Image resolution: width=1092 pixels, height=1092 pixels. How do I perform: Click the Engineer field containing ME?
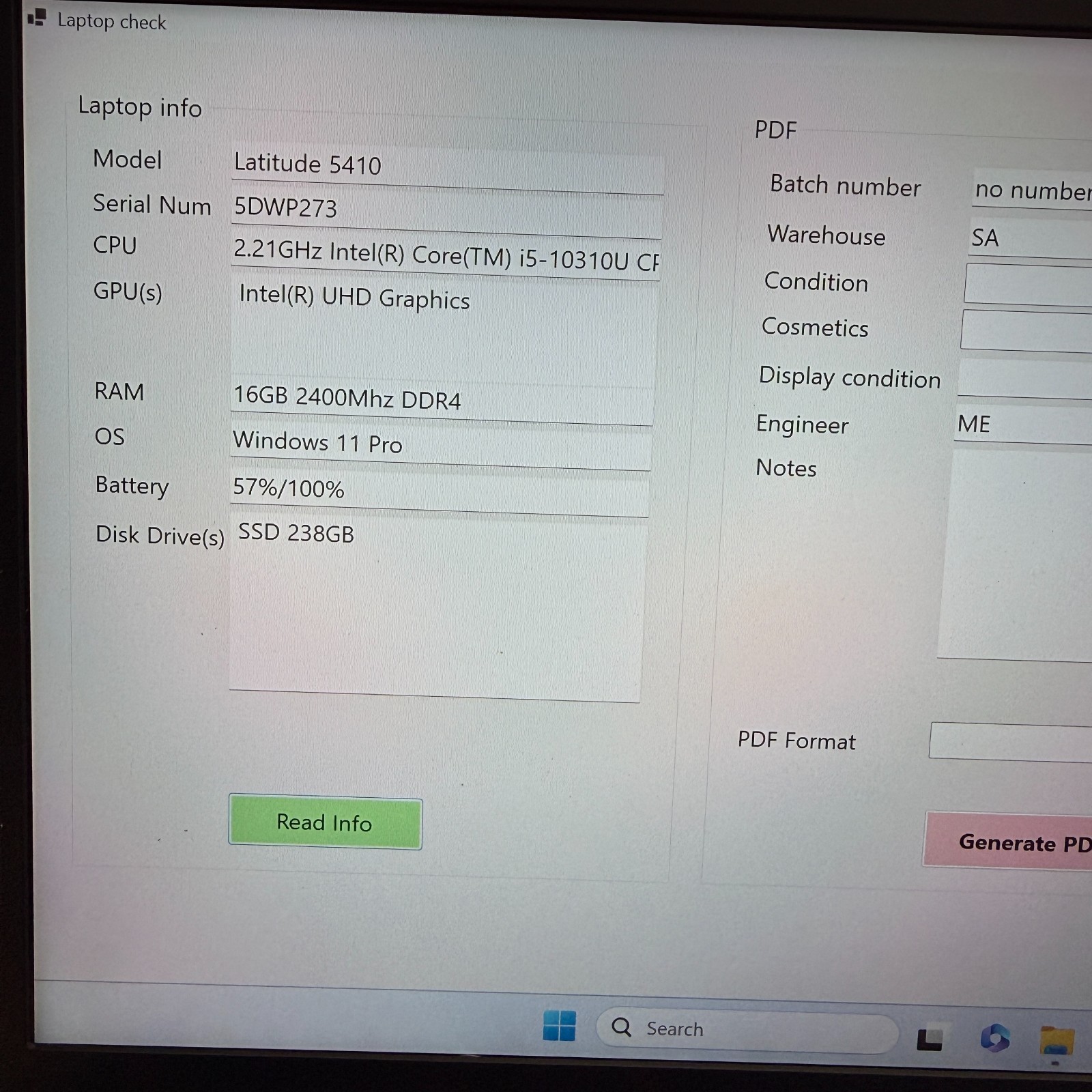[x=1022, y=425]
